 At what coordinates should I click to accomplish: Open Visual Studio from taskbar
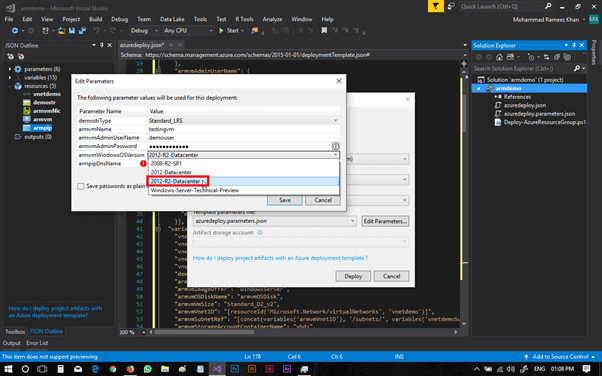click(217, 369)
